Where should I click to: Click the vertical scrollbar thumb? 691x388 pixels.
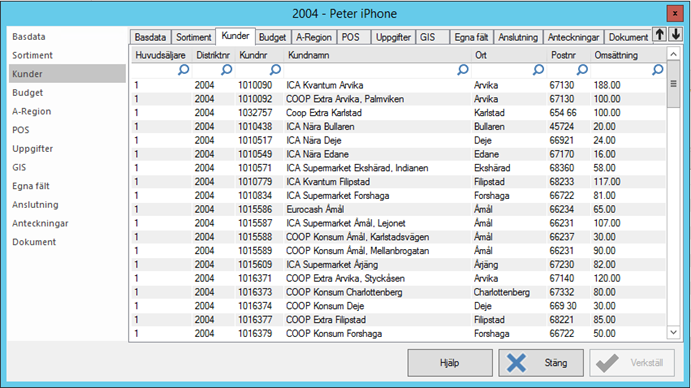coord(673,84)
